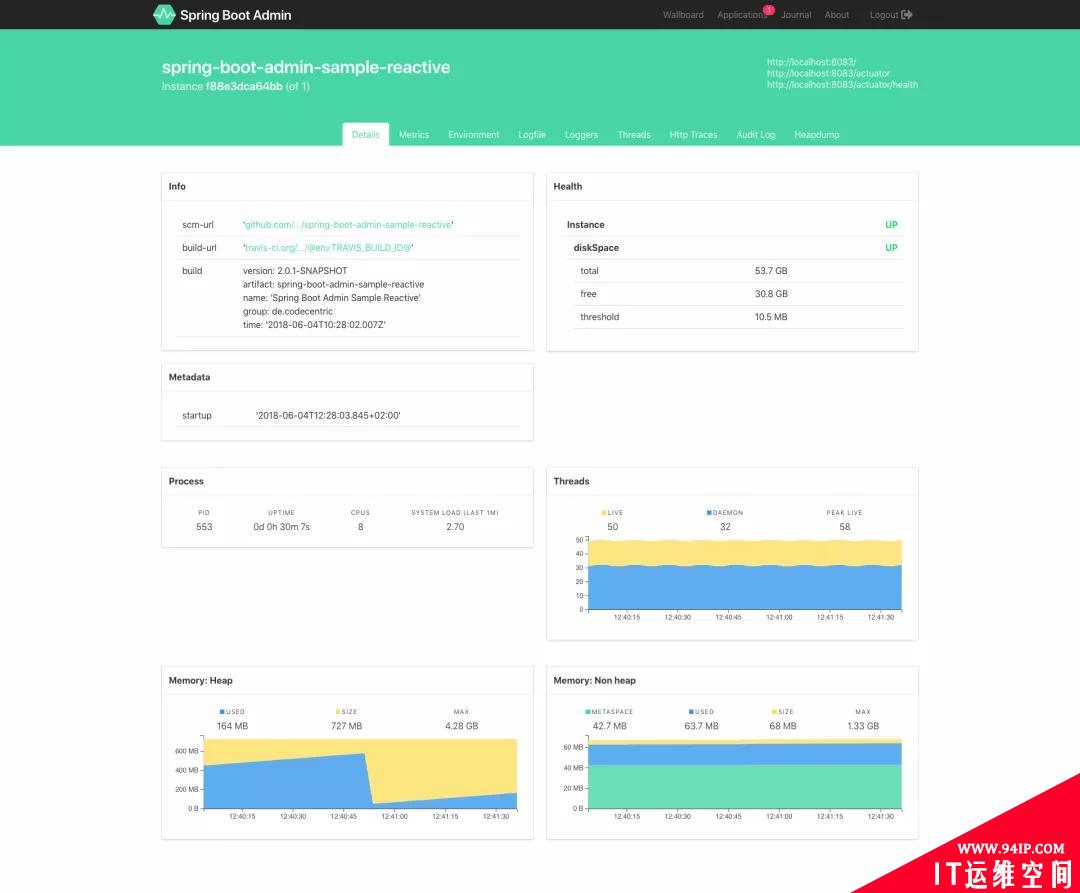Viewport: 1080px width, 893px height.
Task: Open the Wallboard page
Action: [x=683, y=14]
